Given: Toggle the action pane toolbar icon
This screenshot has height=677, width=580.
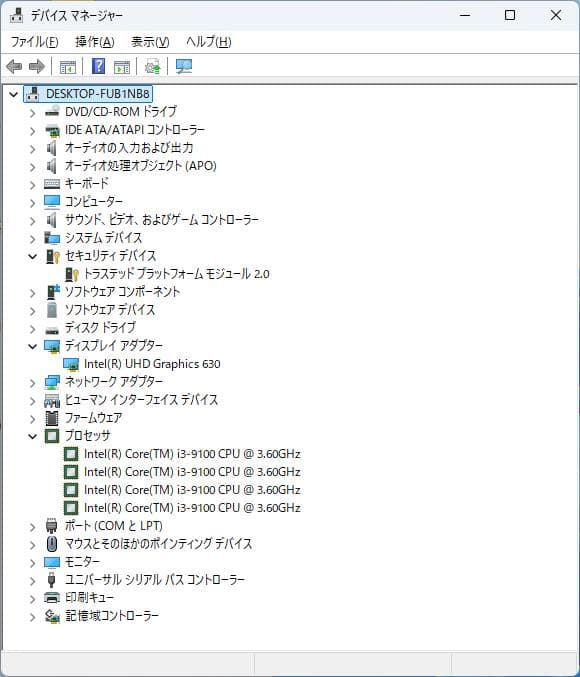Looking at the screenshot, I should click(x=122, y=67).
